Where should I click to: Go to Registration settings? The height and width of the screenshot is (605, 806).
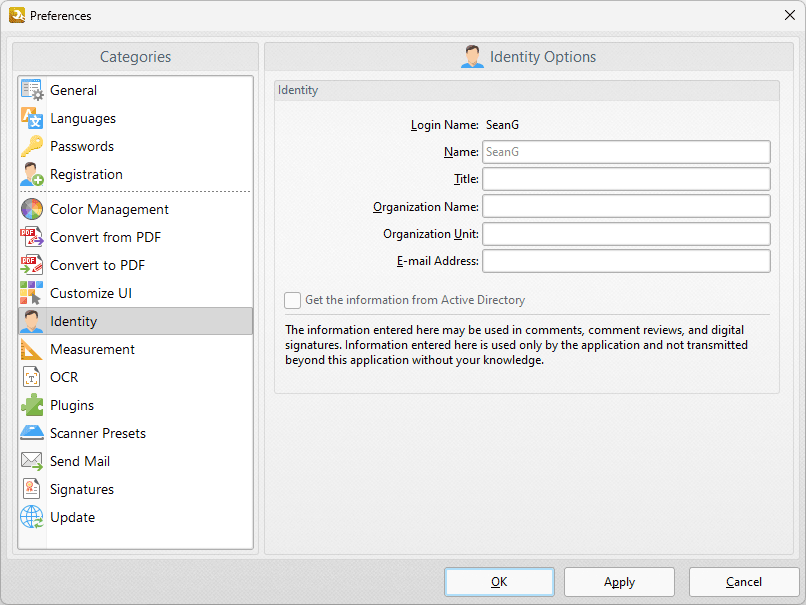(x=136, y=174)
